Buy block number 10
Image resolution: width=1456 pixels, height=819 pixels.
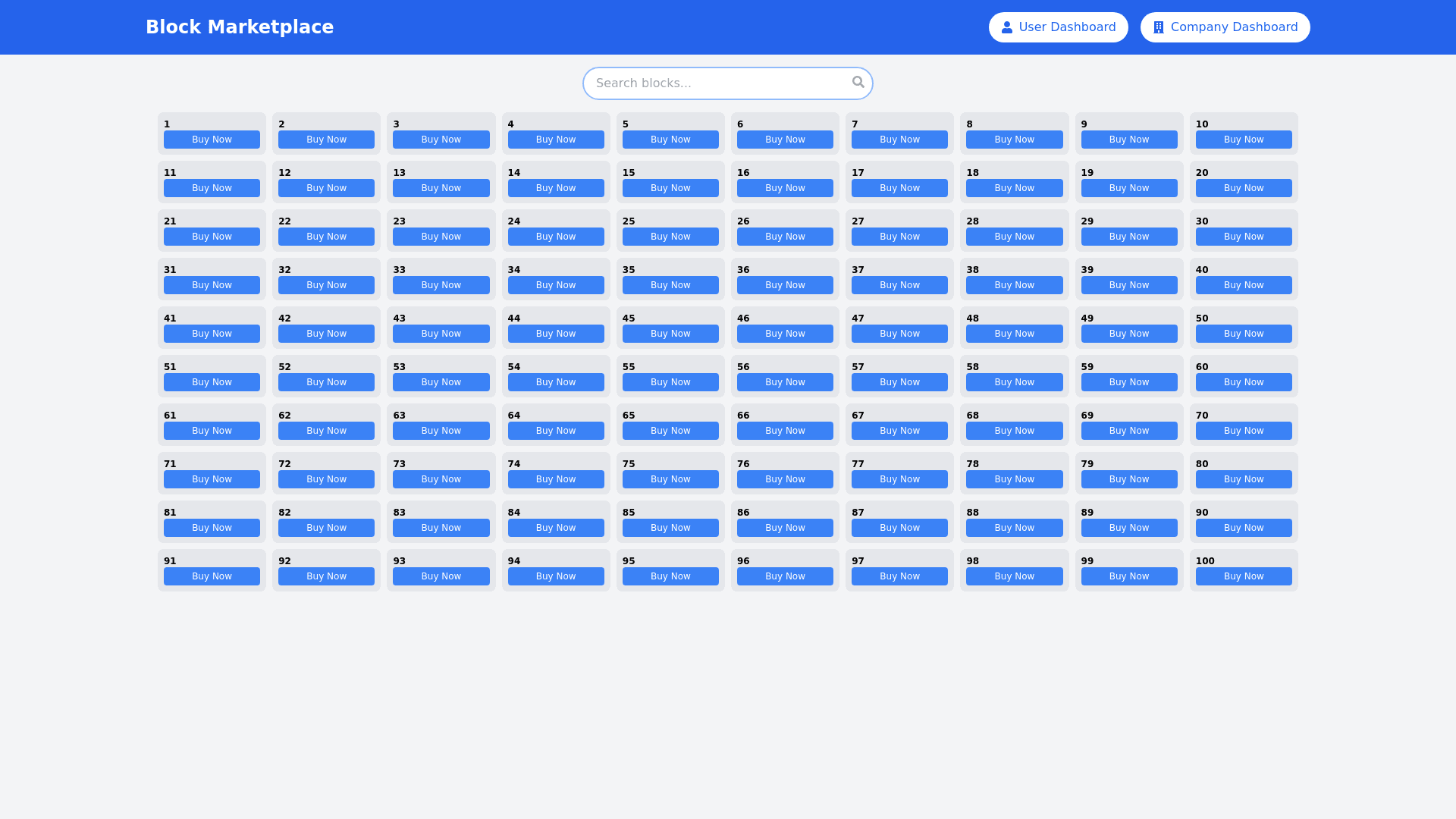[x=1244, y=140]
